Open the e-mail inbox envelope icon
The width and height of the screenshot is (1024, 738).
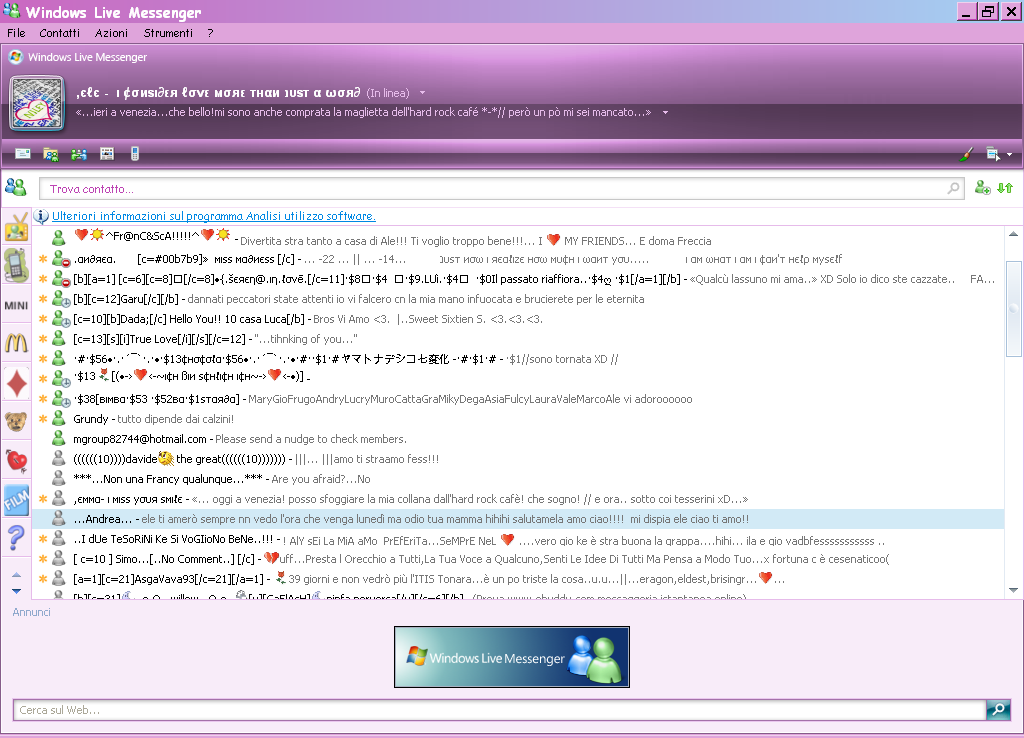tap(22, 154)
